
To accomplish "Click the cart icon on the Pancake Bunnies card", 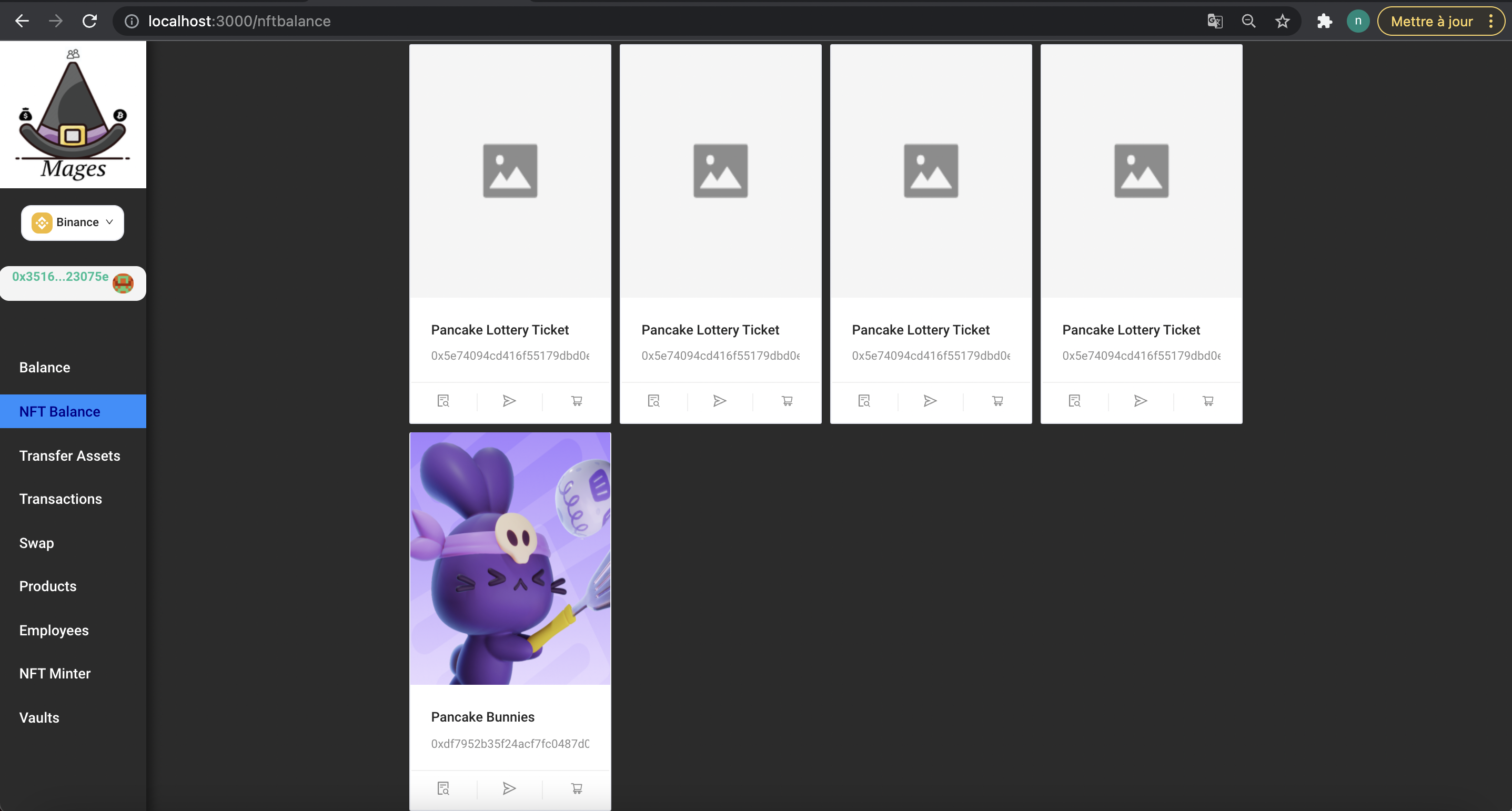I will point(577,788).
